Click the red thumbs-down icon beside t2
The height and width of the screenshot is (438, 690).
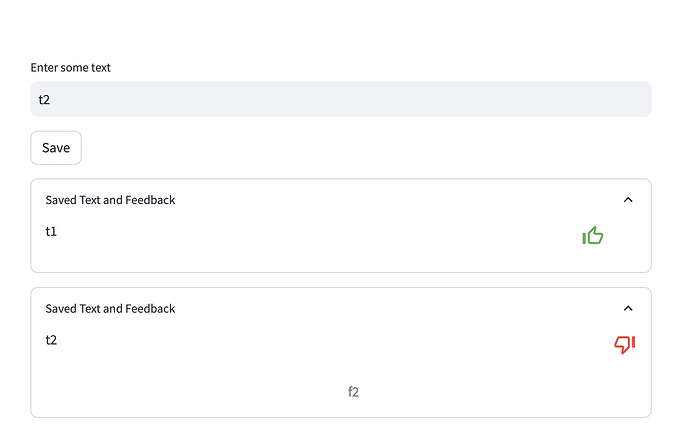tap(625, 345)
